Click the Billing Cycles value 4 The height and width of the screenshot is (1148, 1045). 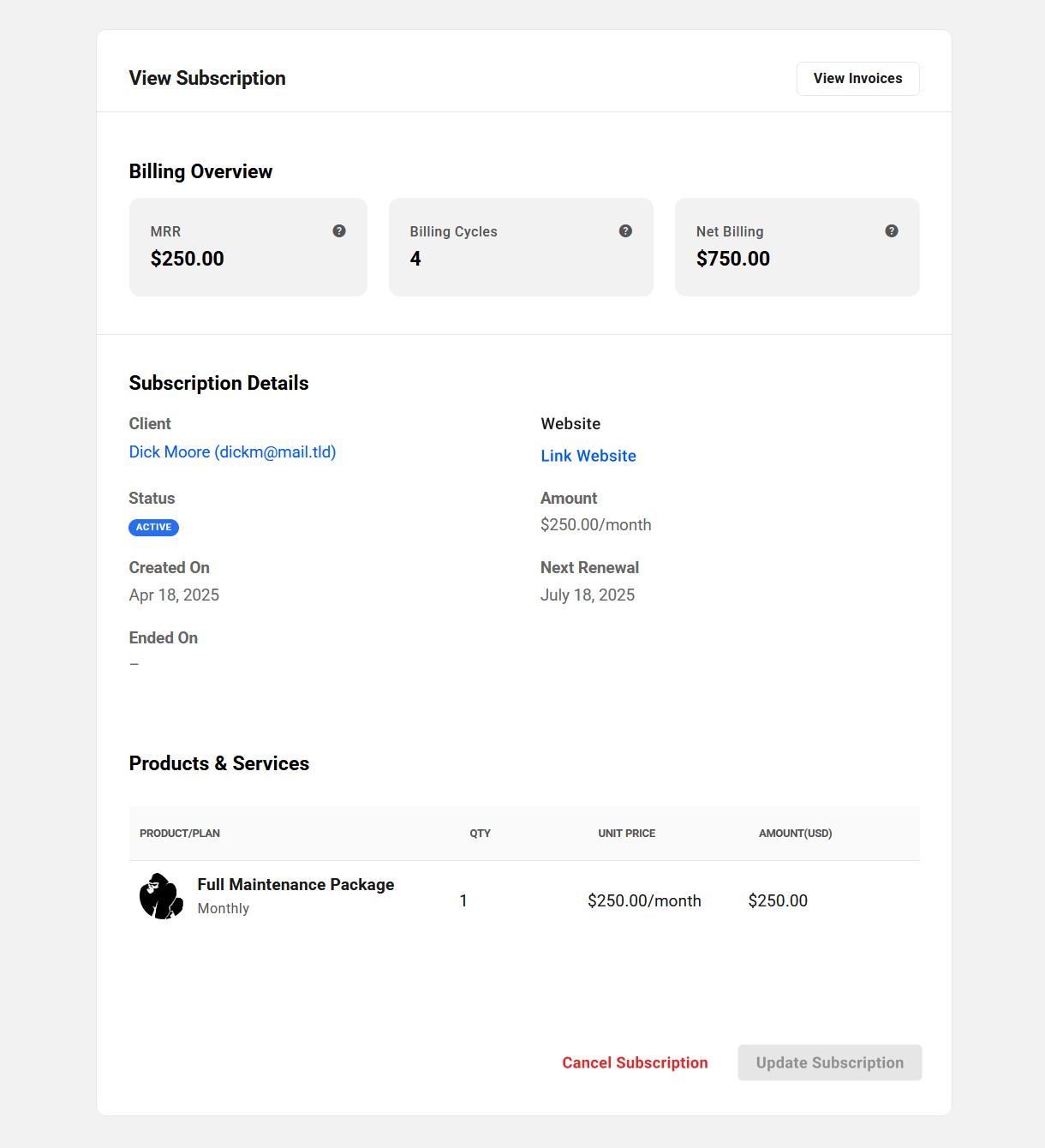[415, 259]
